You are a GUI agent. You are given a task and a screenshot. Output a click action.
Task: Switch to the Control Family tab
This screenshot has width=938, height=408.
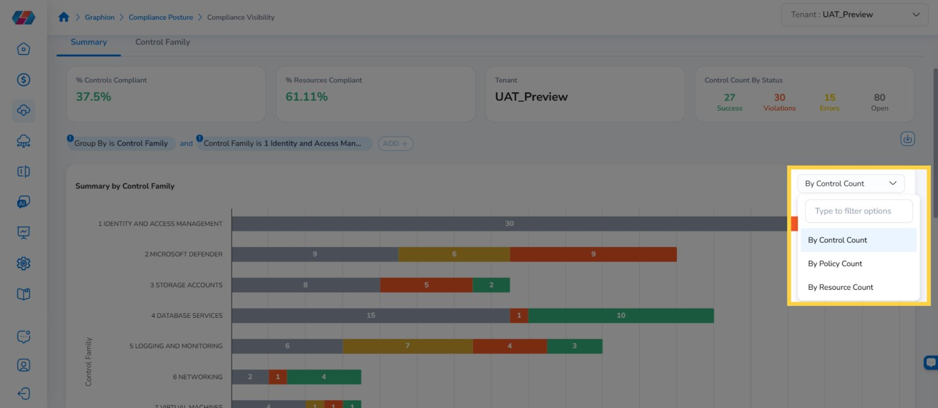(x=163, y=42)
